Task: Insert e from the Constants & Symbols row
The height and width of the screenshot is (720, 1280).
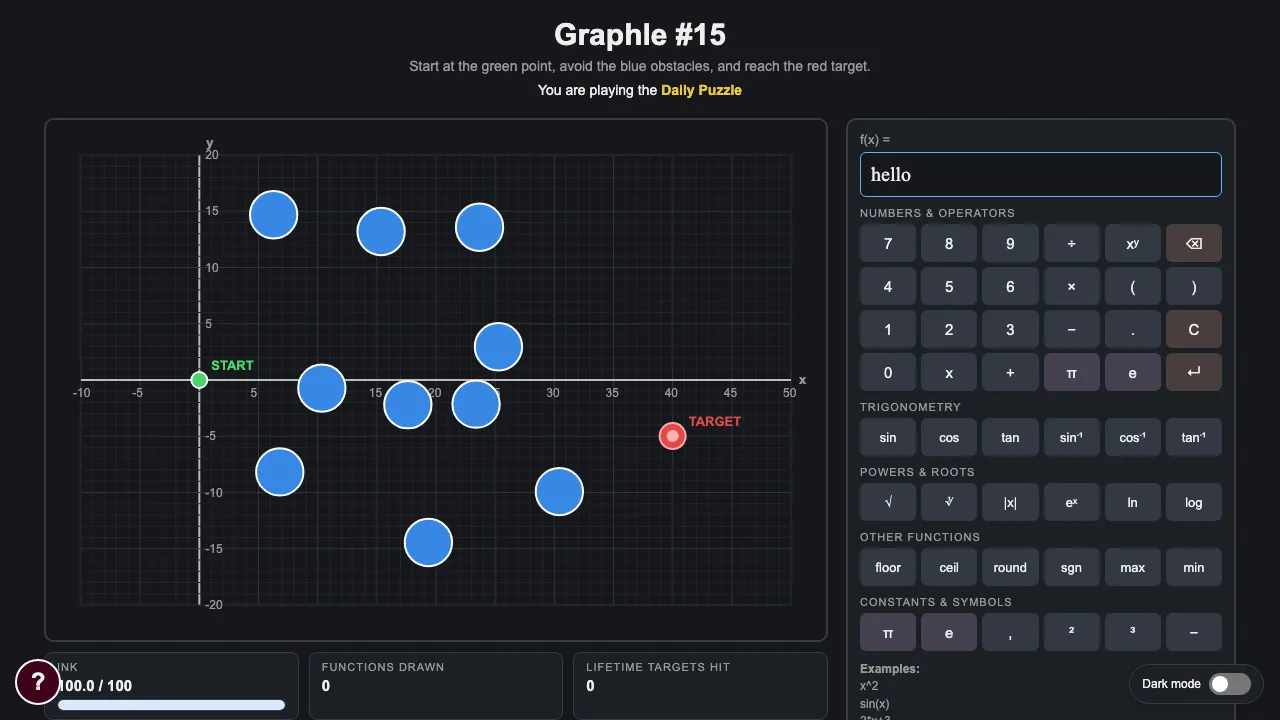Action: [x=949, y=632]
